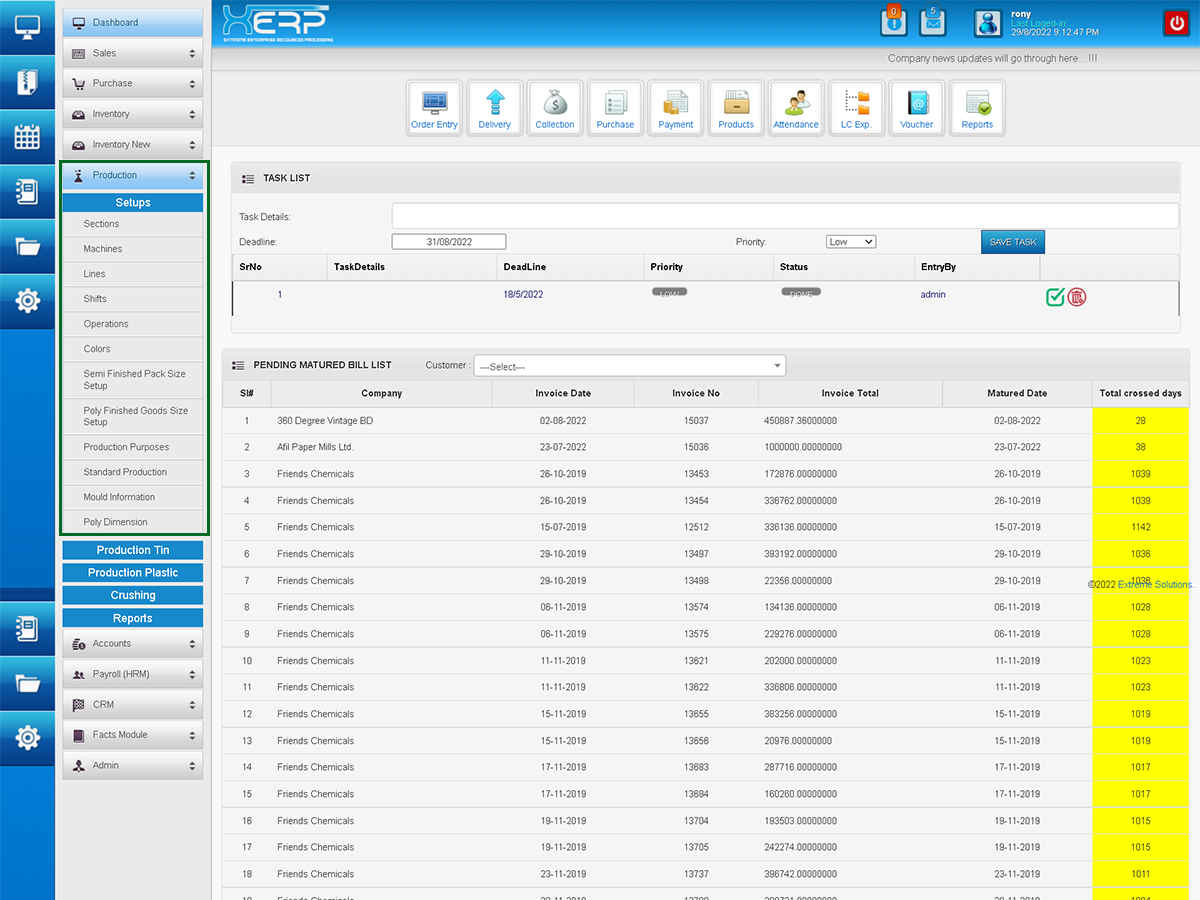Click the 18/5/2022 deadline link
The height and width of the screenshot is (900, 1200).
pyautogui.click(x=523, y=295)
